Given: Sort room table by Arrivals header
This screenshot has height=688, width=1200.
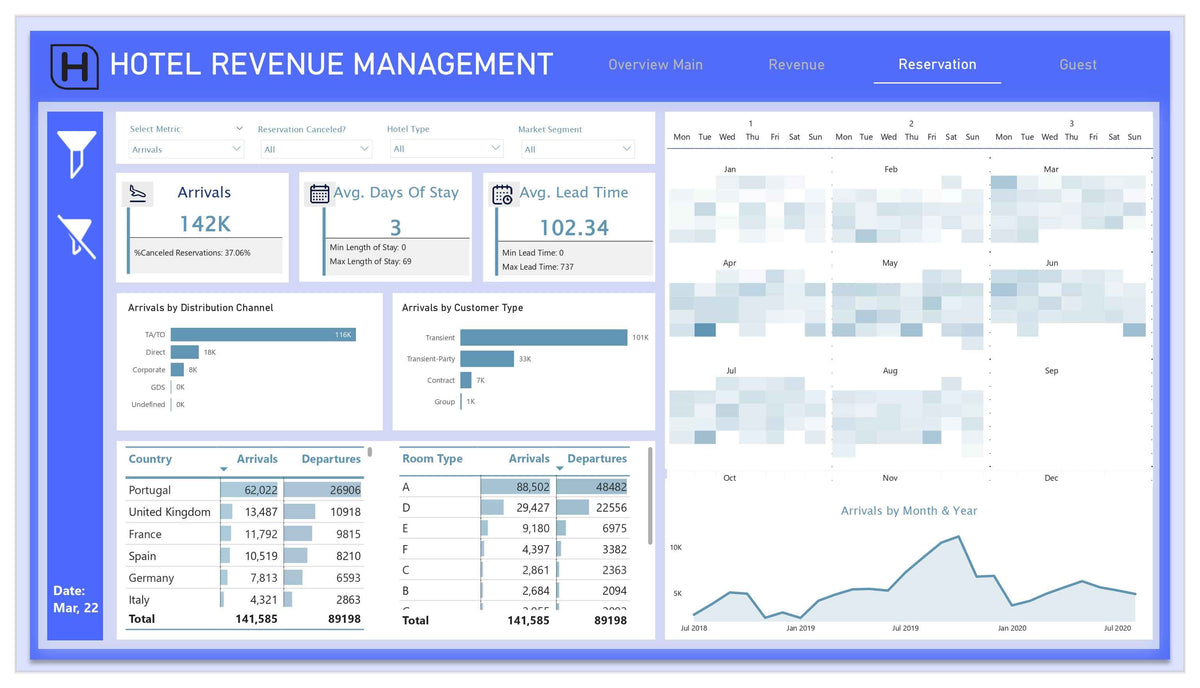Looking at the screenshot, I should click(529, 459).
